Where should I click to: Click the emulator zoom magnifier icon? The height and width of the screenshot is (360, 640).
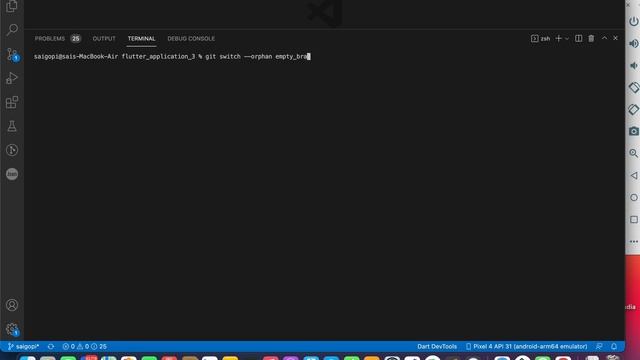pyautogui.click(x=634, y=153)
